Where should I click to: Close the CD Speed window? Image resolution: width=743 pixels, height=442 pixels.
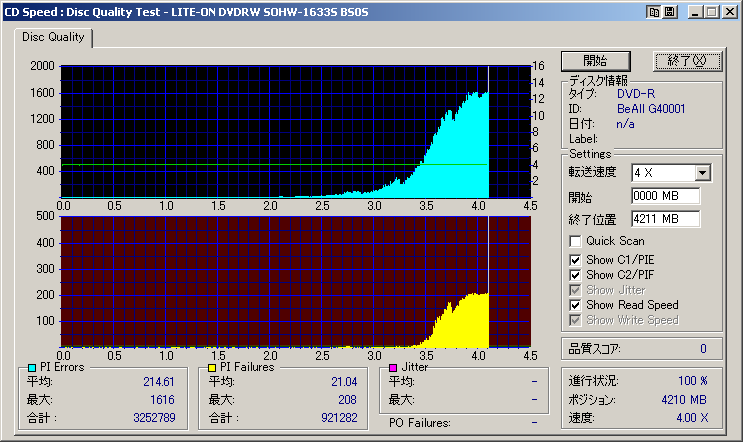point(729,12)
